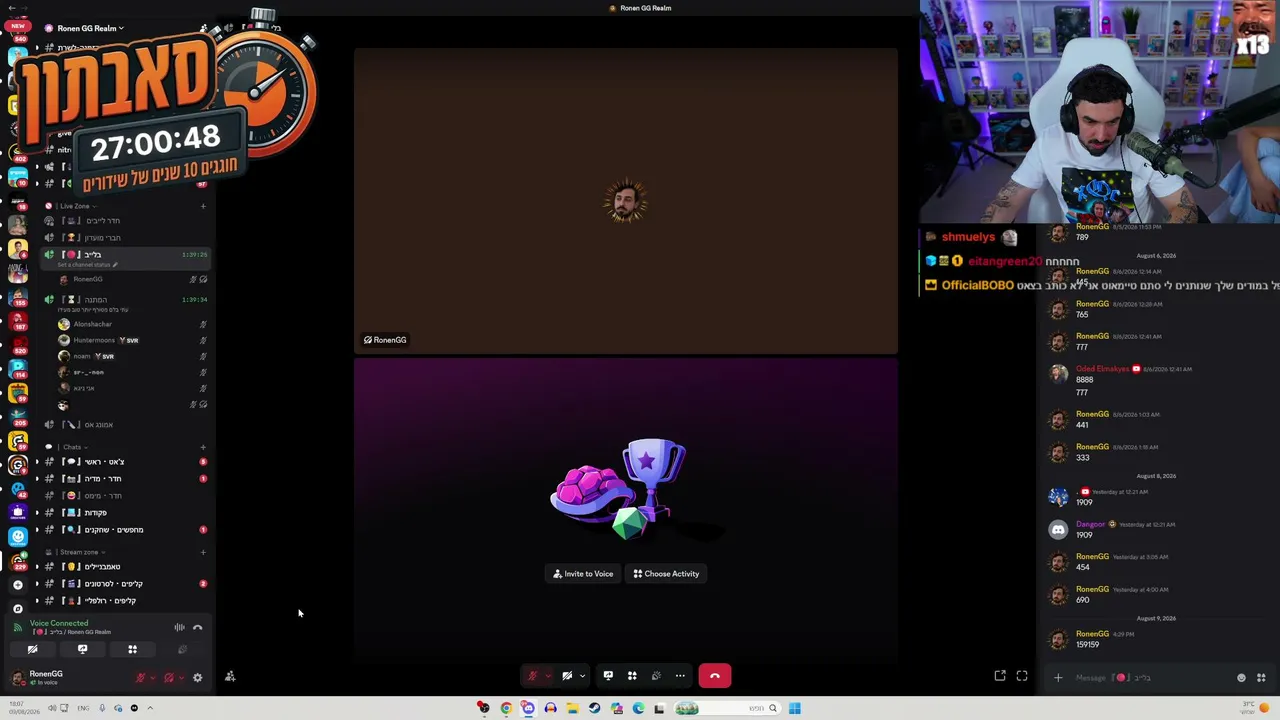Open microphone options arrow in call bar

click(547, 676)
